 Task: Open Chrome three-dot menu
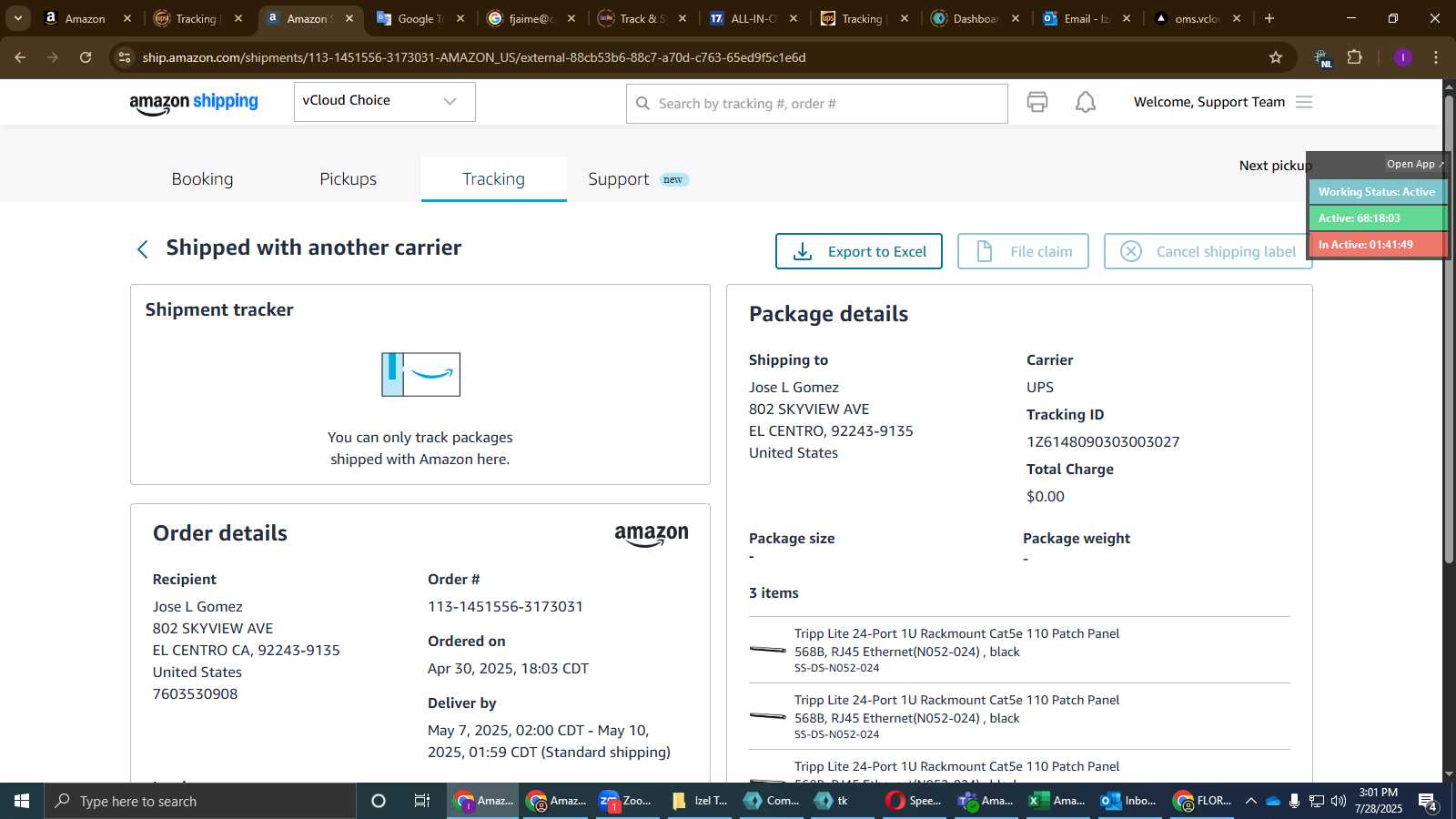pos(1436,57)
